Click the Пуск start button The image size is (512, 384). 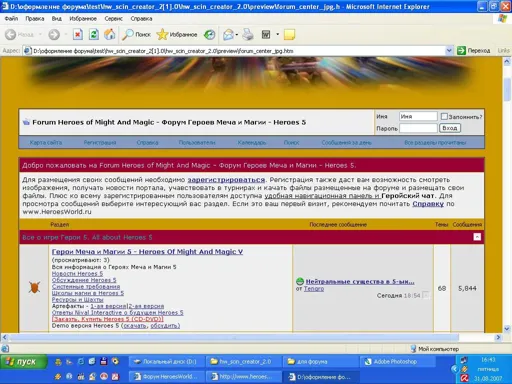(23, 362)
